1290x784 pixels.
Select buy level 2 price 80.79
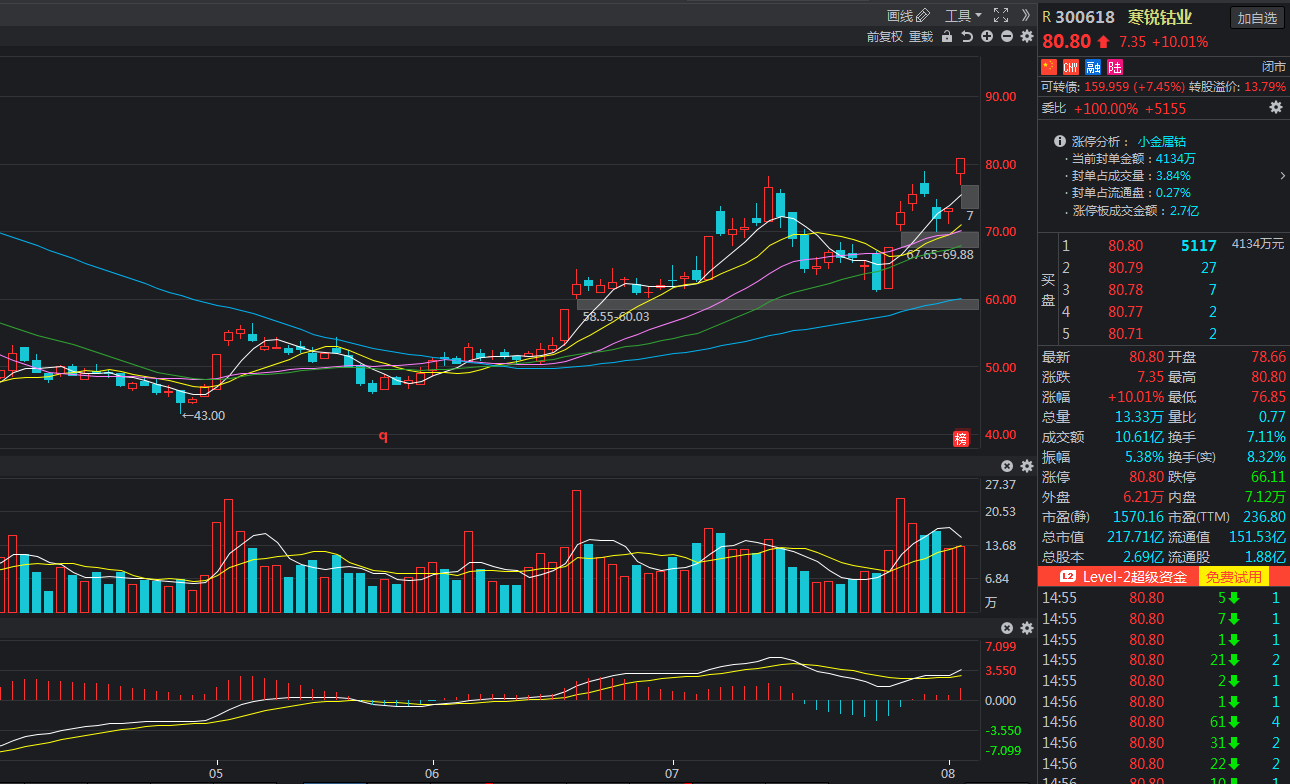coord(1125,268)
